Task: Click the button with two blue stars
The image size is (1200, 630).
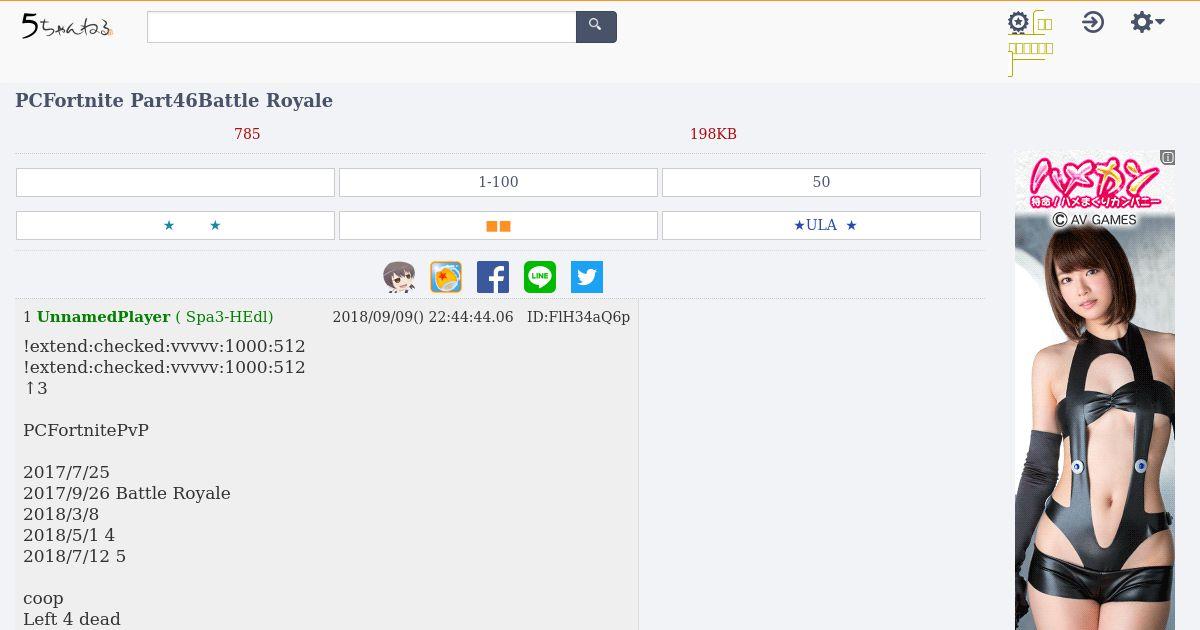Action: click(x=175, y=225)
